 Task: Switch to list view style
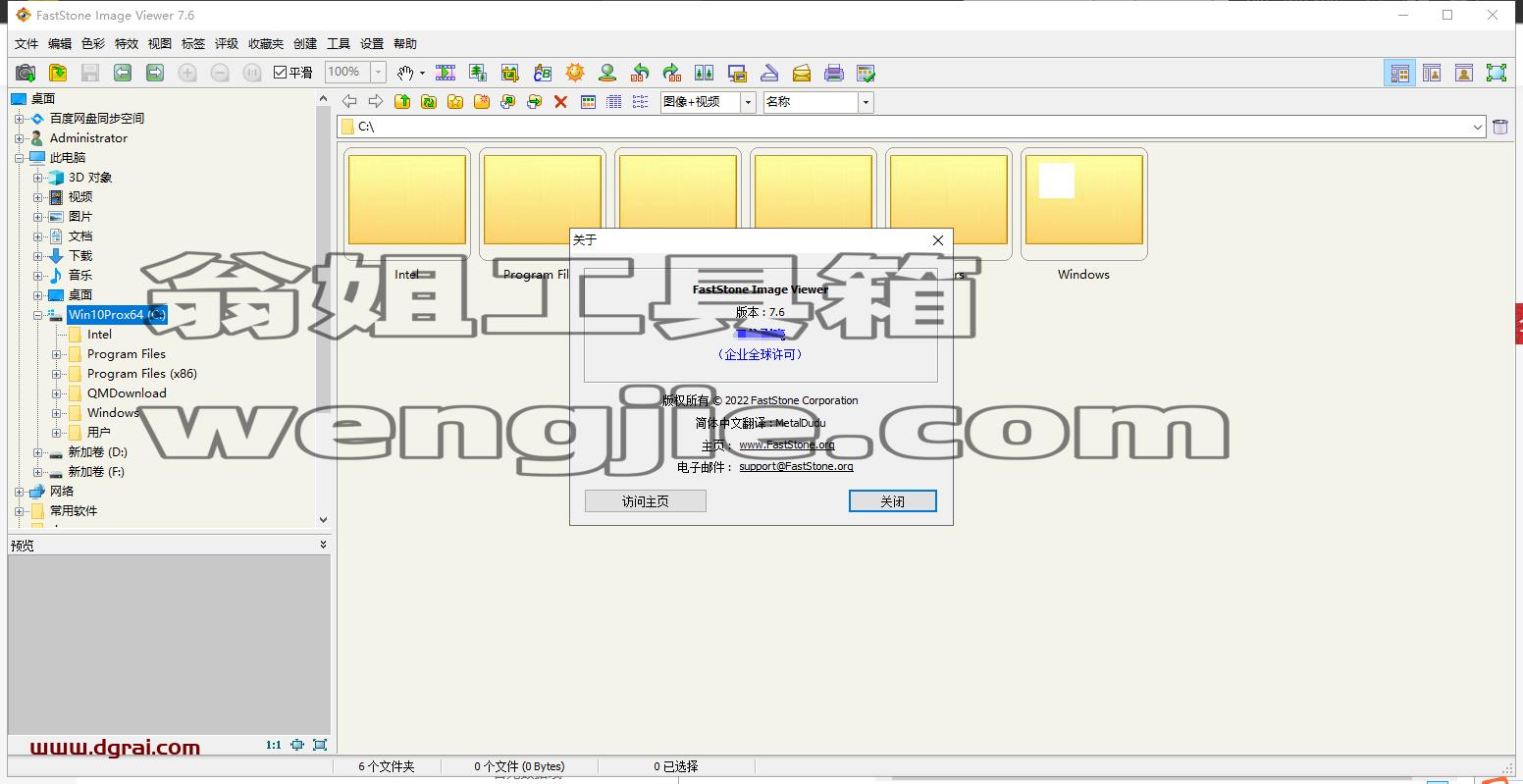pyautogui.click(x=641, y=102)
